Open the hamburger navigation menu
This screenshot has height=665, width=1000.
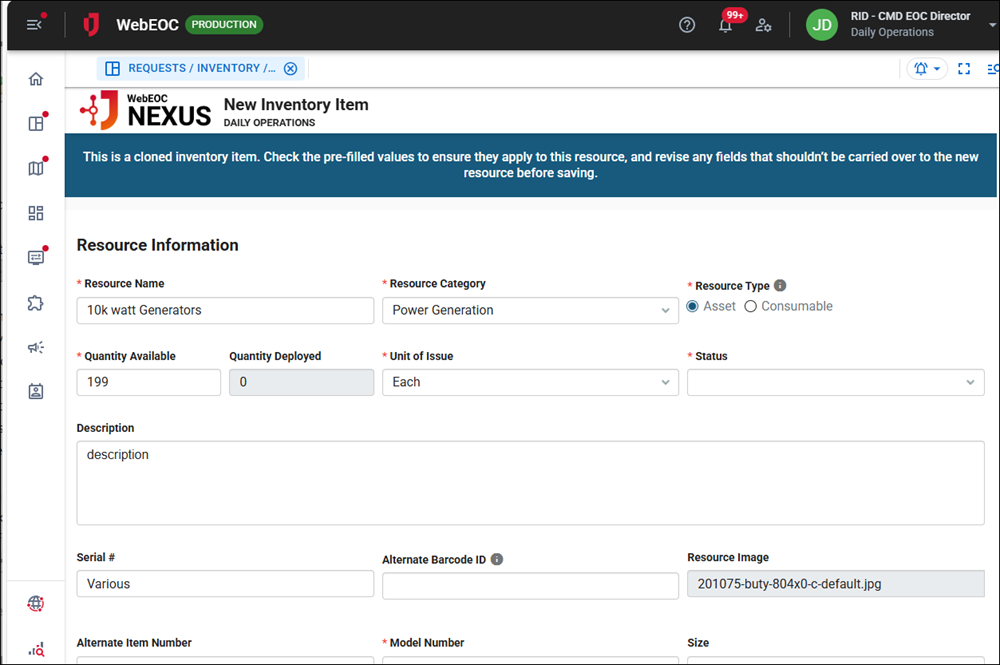(34, 25)
